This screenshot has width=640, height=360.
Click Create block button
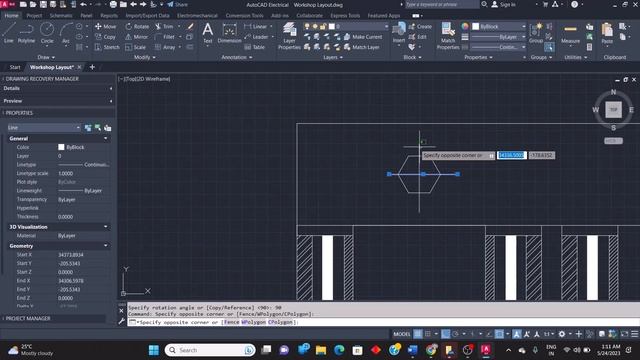coord(420,26)
